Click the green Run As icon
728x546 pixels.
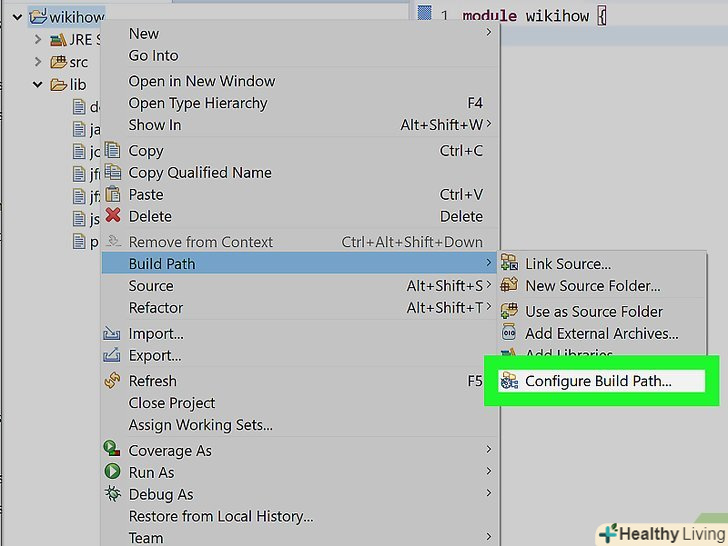112,471
